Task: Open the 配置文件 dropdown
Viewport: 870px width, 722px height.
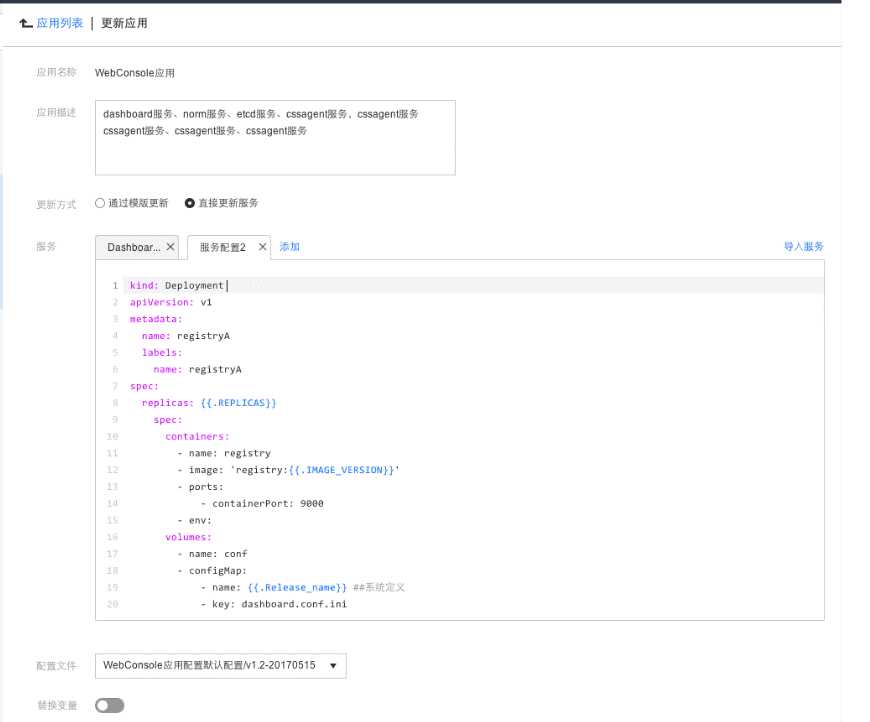Action: pos(221,665)
